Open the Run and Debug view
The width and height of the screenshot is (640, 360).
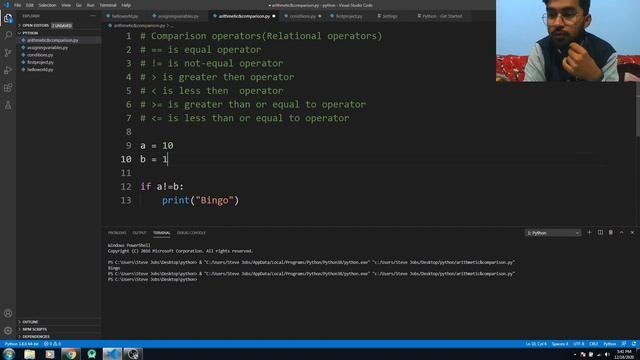pos(8,70)
